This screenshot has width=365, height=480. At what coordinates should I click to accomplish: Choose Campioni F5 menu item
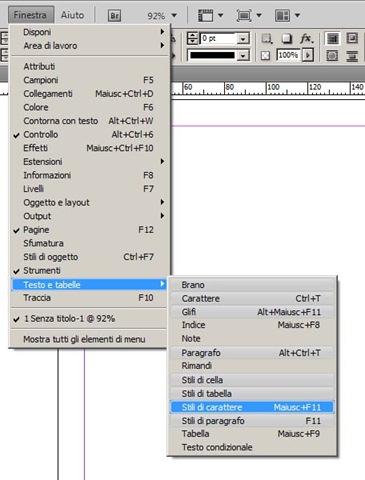(x=91, y=80)
